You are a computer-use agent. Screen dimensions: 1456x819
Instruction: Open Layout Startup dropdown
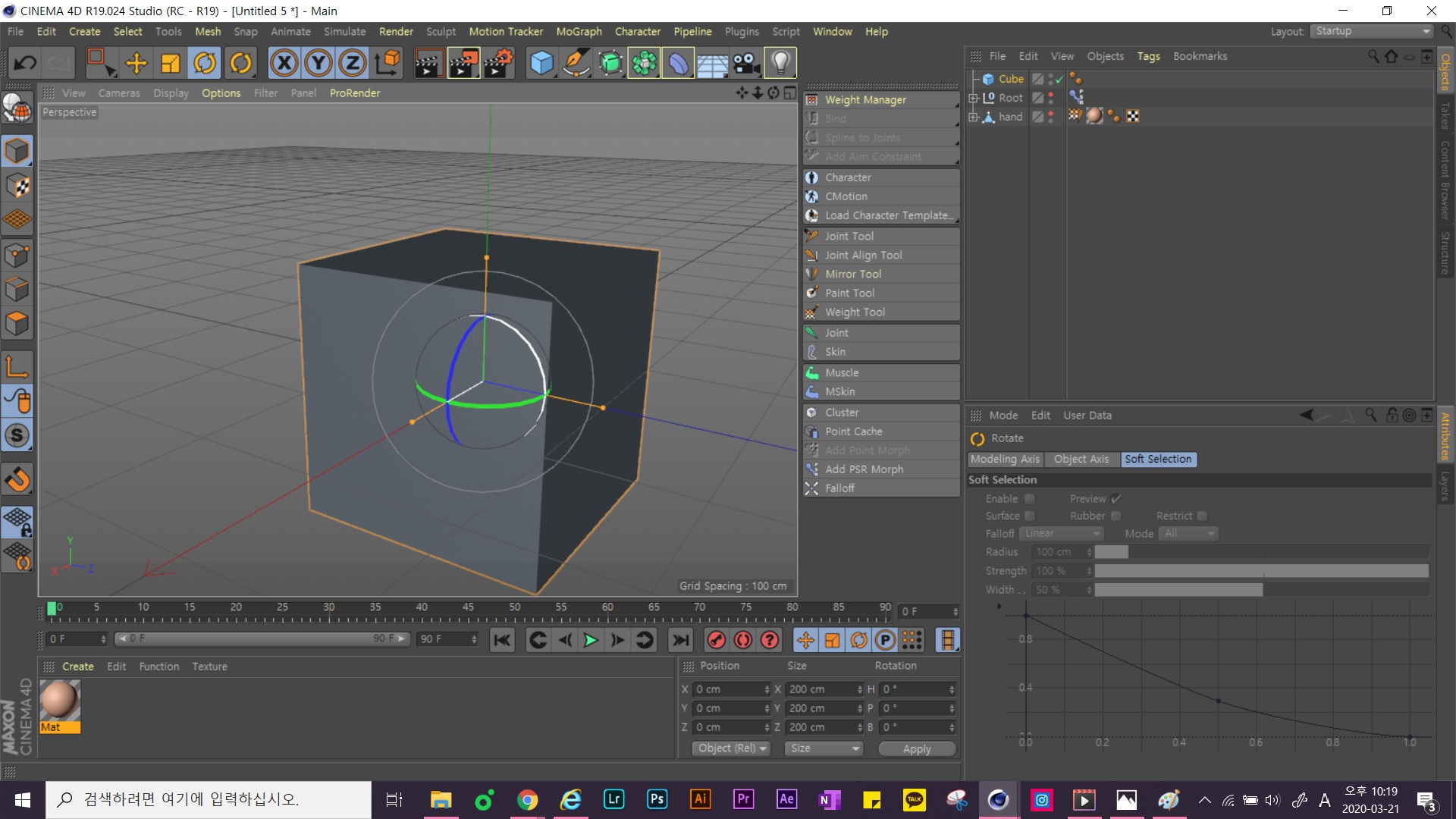click(1372, 31)
